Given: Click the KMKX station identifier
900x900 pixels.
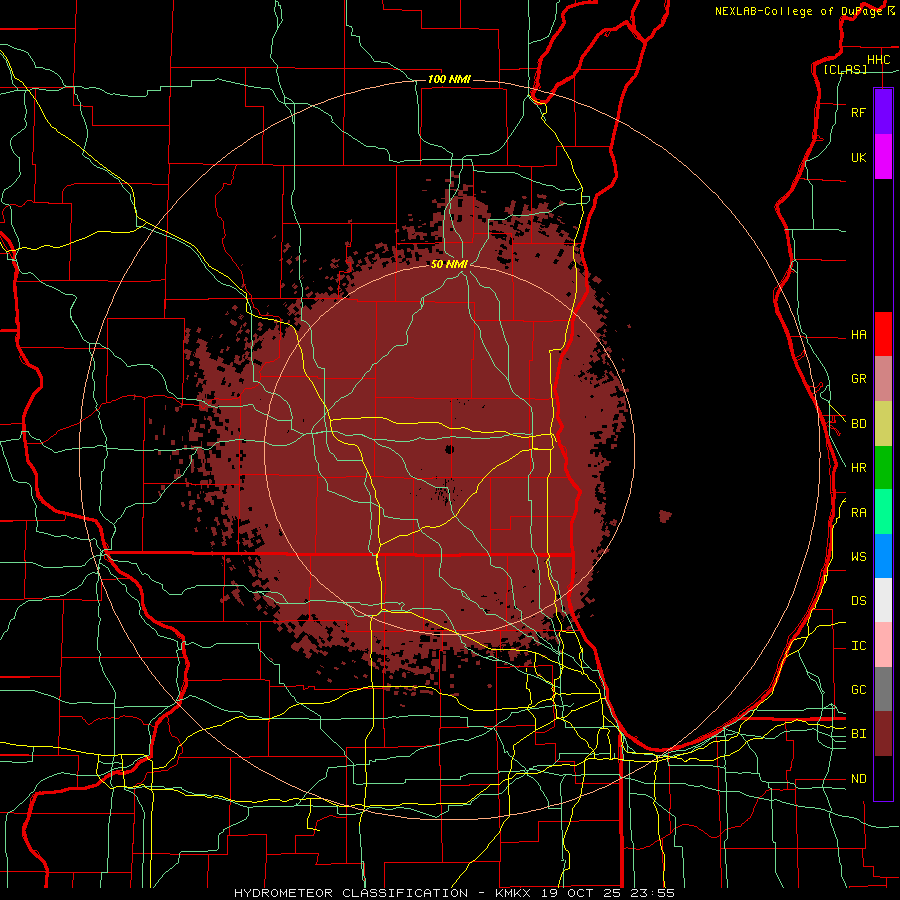Looking at the screenshot, I should tap(511, 893).
